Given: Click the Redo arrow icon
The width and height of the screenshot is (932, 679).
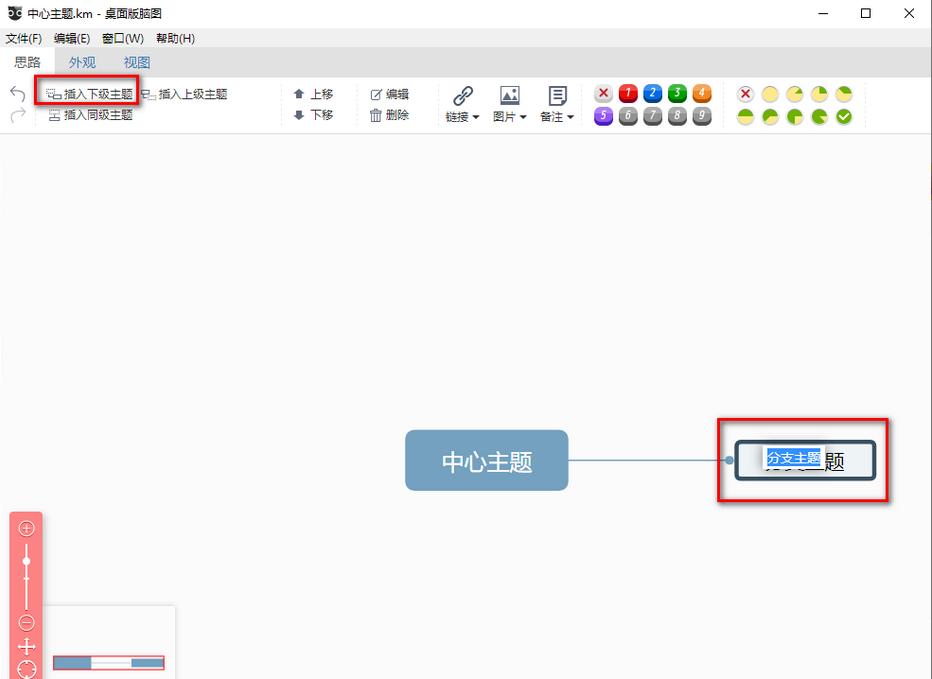Looking at the screenshot, I should tap(17, 112).
